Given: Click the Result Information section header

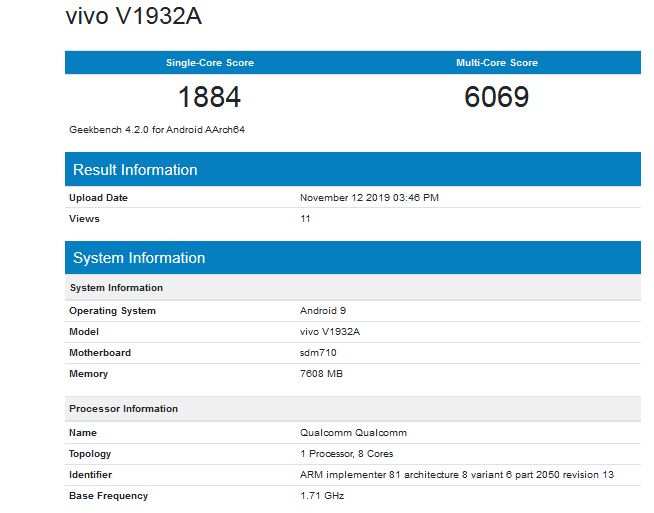Looking at the screenshot, I should pos(353,169).
